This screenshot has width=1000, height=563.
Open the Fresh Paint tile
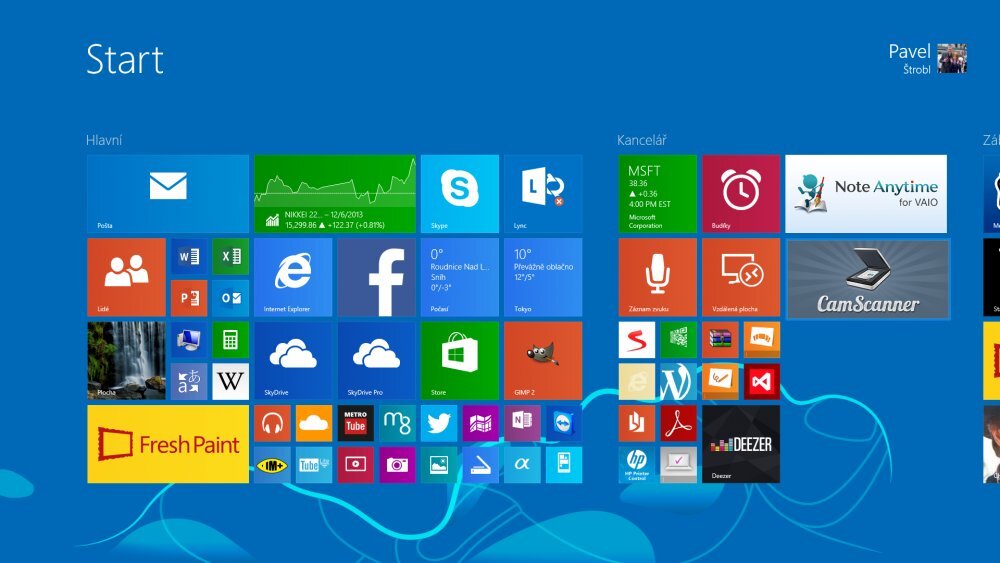click(167, 444)
